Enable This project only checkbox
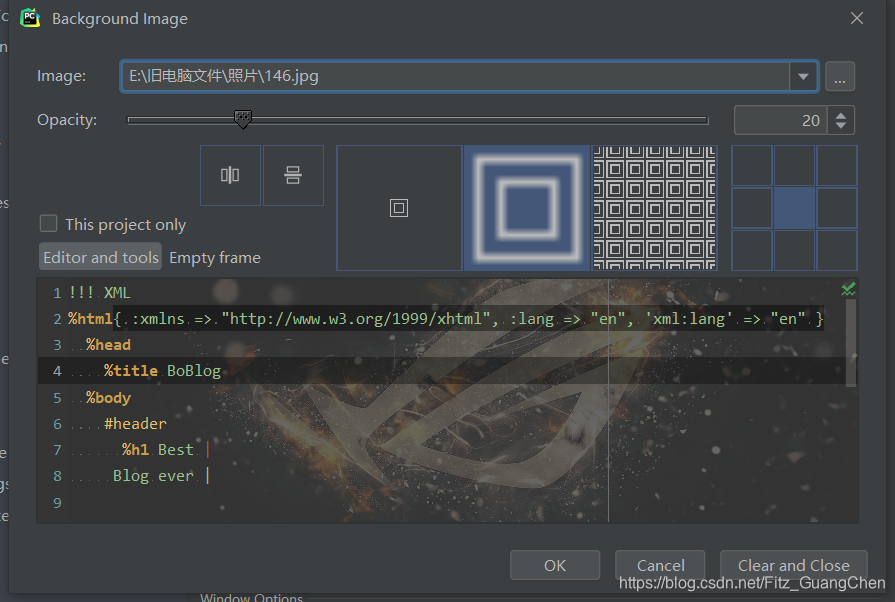Viewport: 895px width, 602px height. (x=49, y=224)
